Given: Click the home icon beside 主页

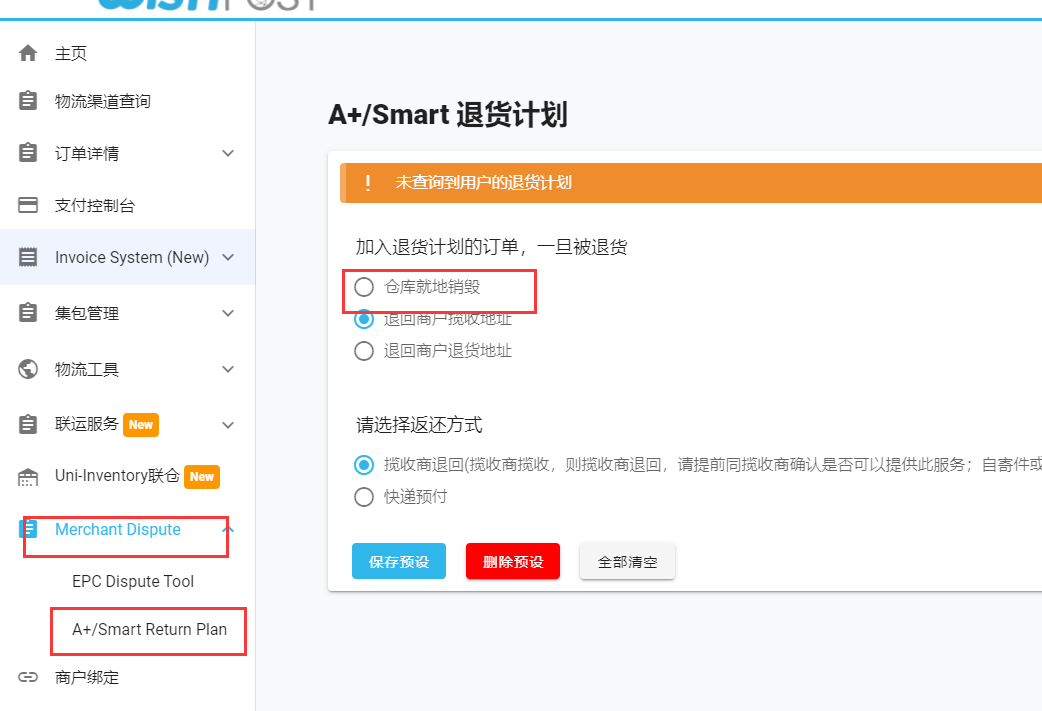Looking at the screenshot, I should pyautogui.click(x=28, y=52).
